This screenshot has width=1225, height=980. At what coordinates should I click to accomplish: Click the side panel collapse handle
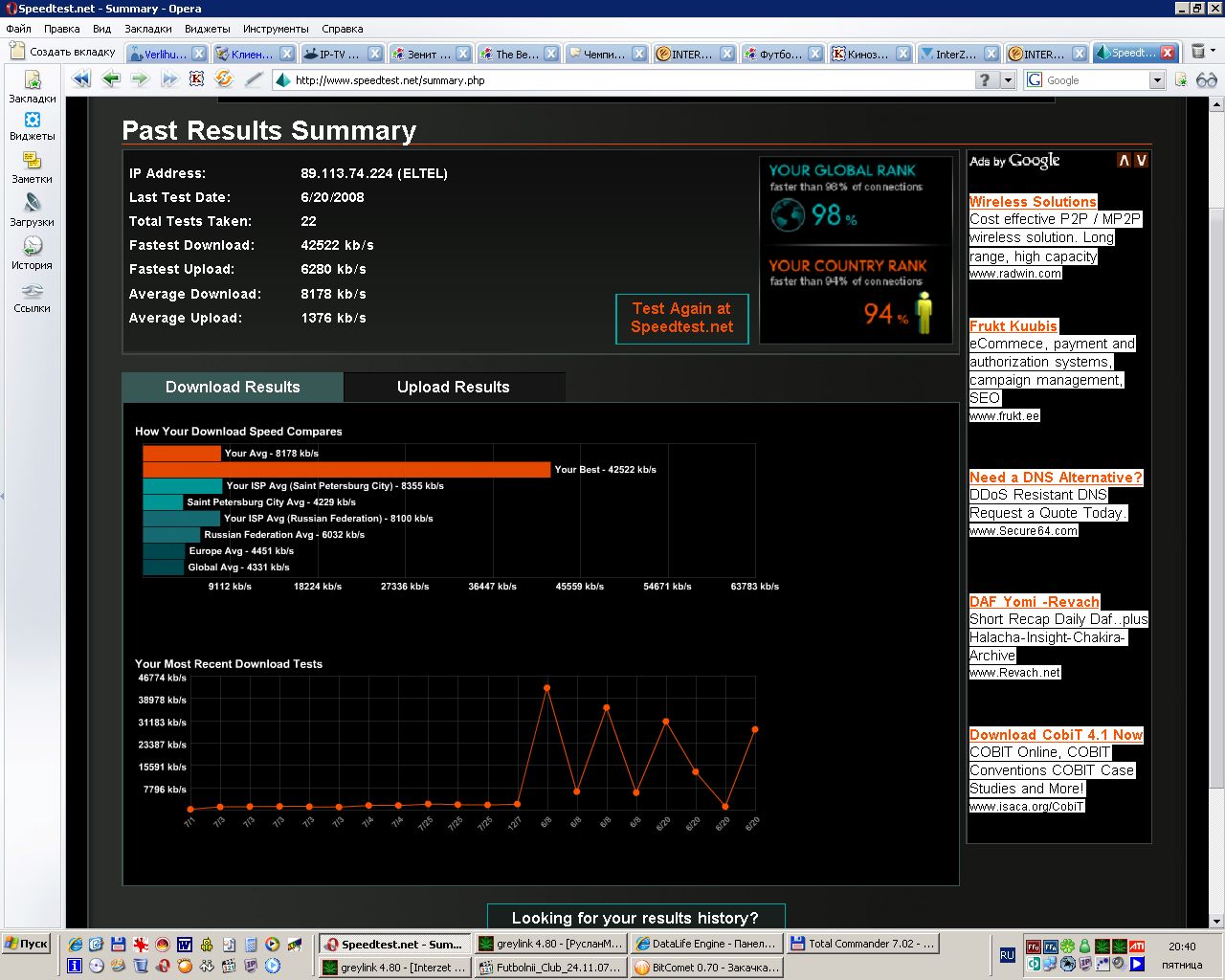(2, 496)
